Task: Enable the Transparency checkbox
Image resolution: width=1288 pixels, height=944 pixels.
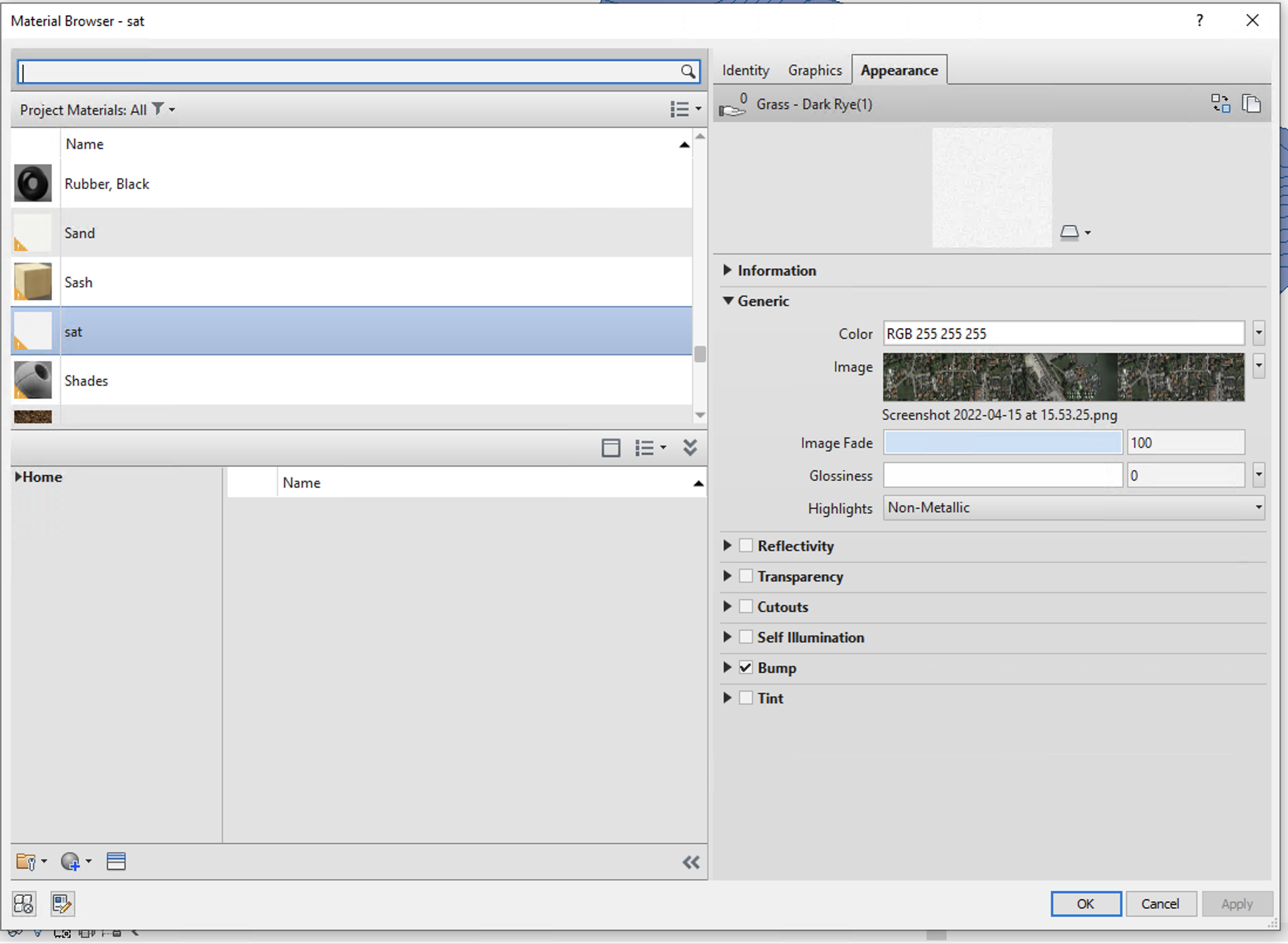Action: click(x=745, y=576)
